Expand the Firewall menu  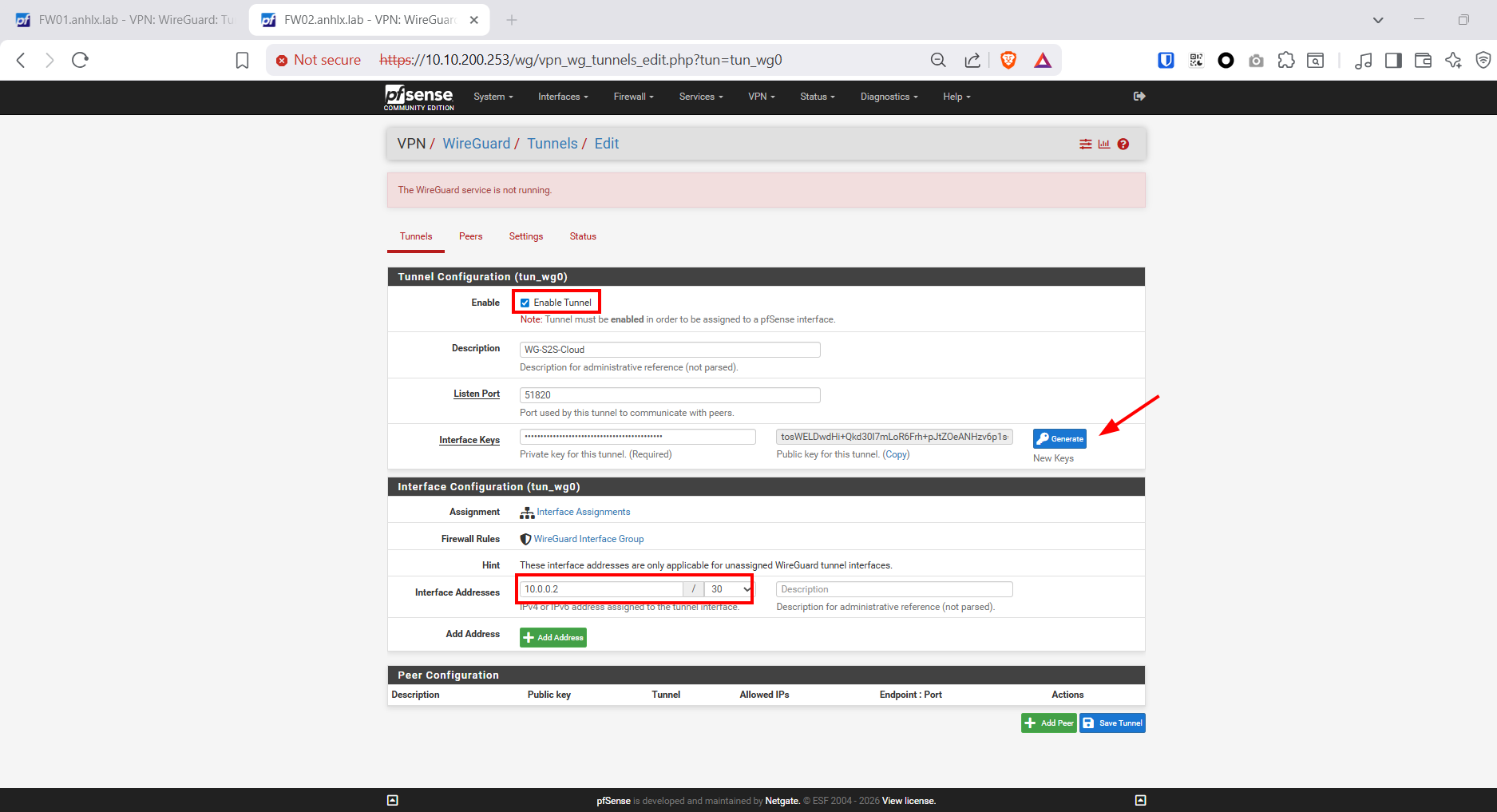click(633, 97)
